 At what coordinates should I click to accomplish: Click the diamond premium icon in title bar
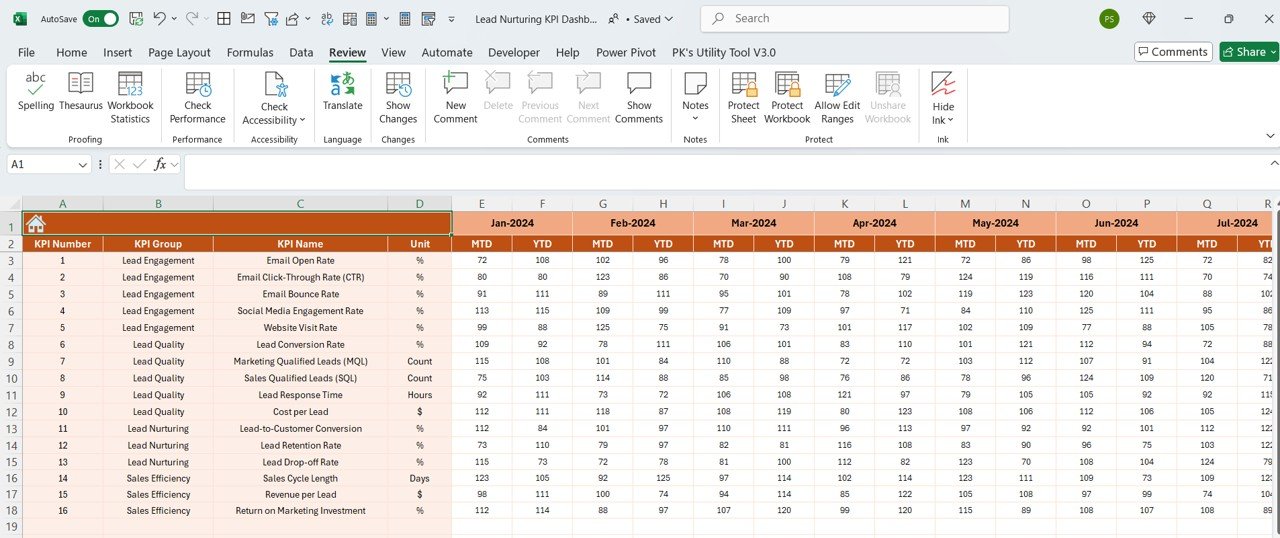1149,19
